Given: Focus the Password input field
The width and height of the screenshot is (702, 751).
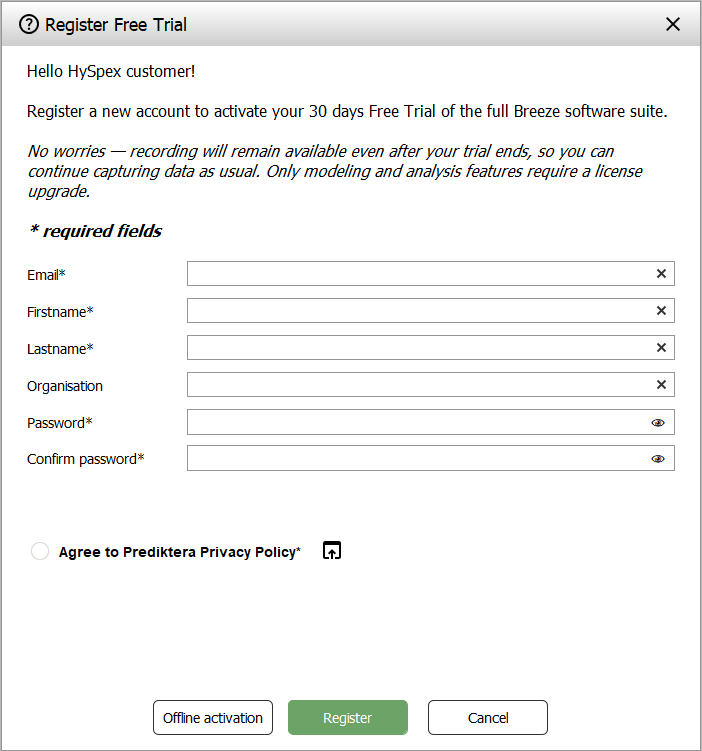Looking at the screenshot, I should coord(415,422).
